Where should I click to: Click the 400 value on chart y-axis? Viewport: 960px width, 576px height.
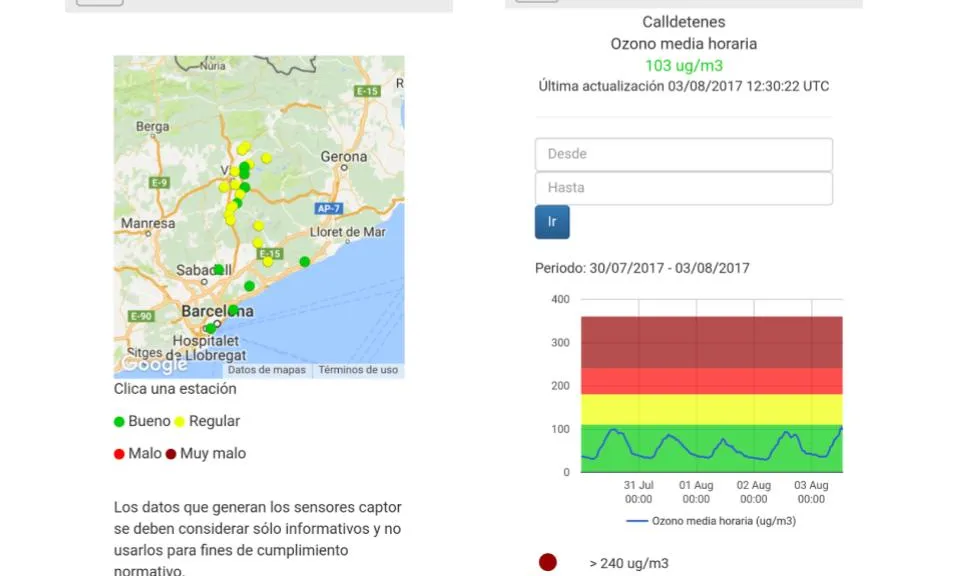(x=560, y=299)
